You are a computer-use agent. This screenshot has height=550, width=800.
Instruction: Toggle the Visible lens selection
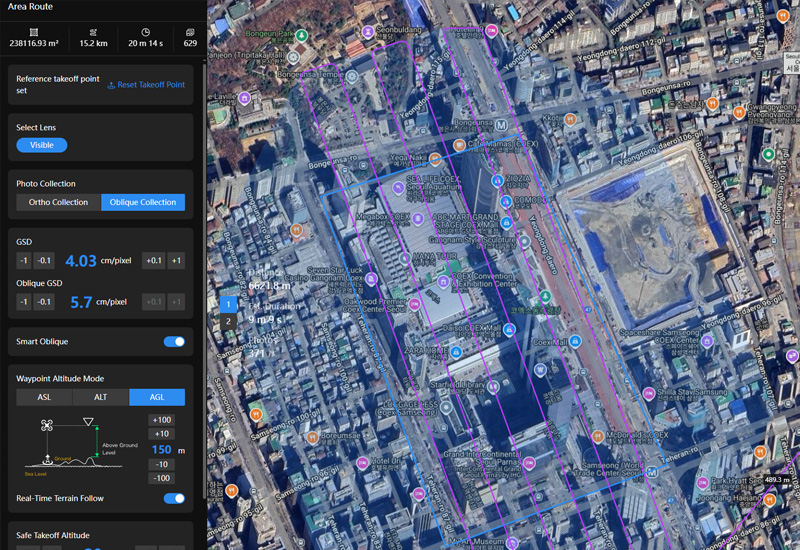click(42, 145)
